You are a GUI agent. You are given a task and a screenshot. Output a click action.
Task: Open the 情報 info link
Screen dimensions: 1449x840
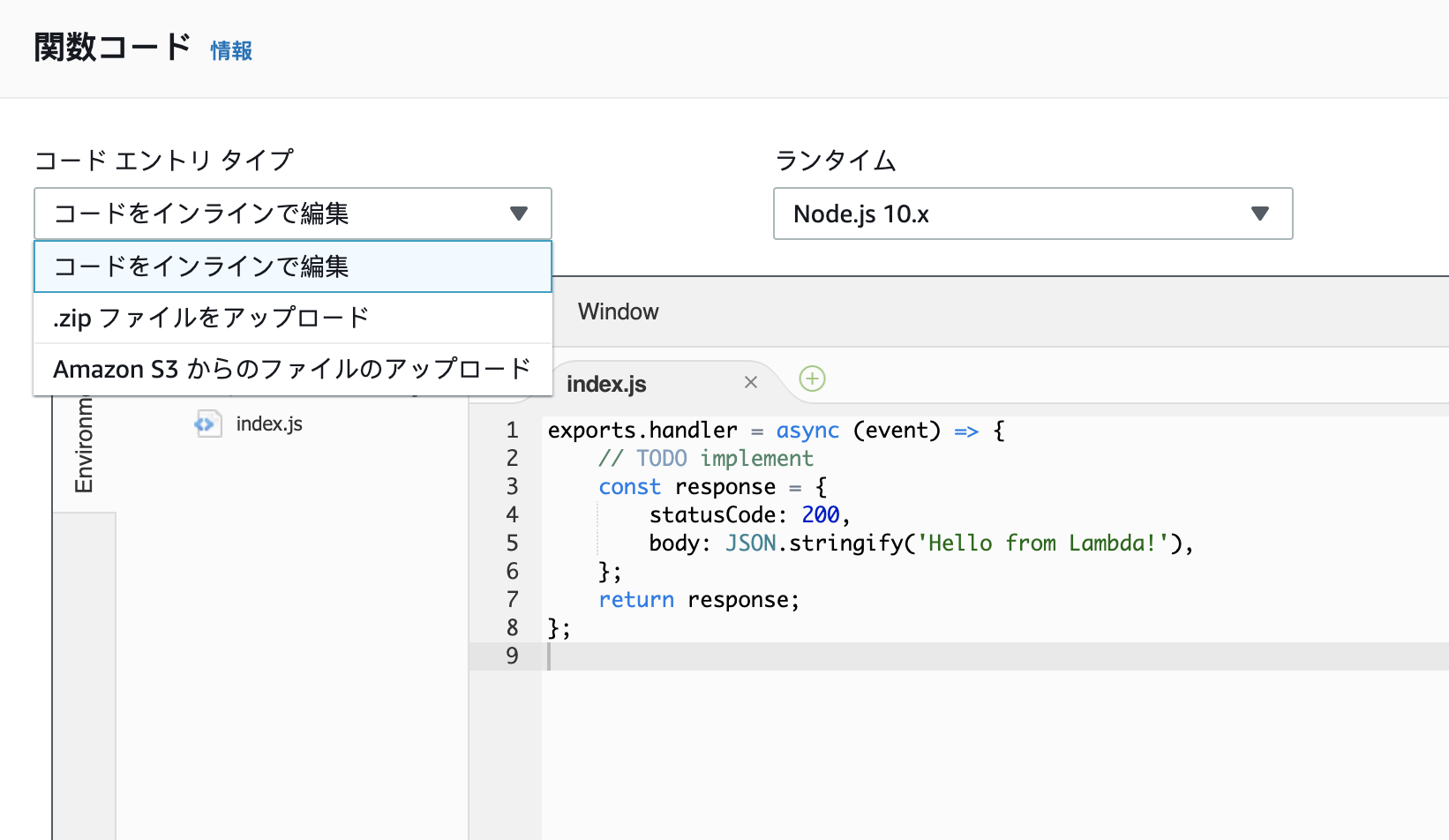click(231, 51)
